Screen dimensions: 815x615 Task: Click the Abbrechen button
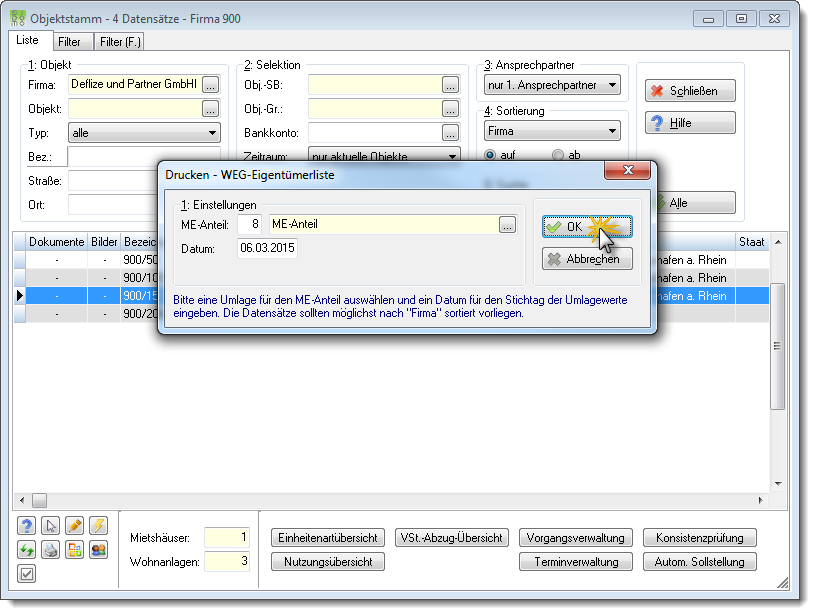pyautogui.click(x=587, y=259)
